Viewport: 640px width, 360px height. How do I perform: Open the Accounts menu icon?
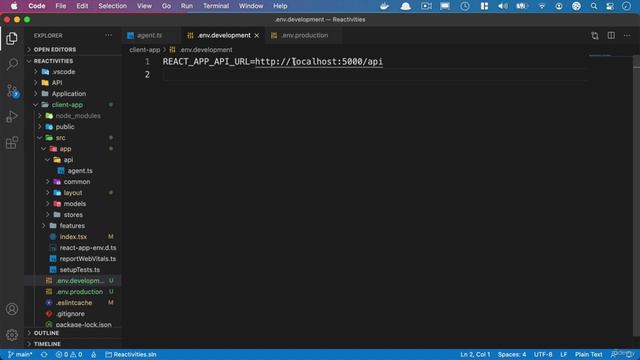point(12,309)
